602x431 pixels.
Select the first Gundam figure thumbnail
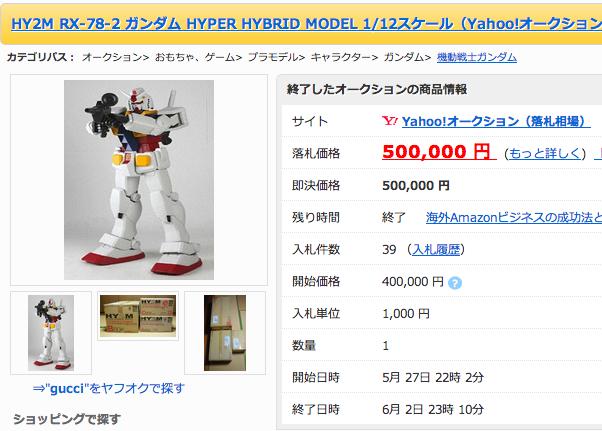pos(51,333)
